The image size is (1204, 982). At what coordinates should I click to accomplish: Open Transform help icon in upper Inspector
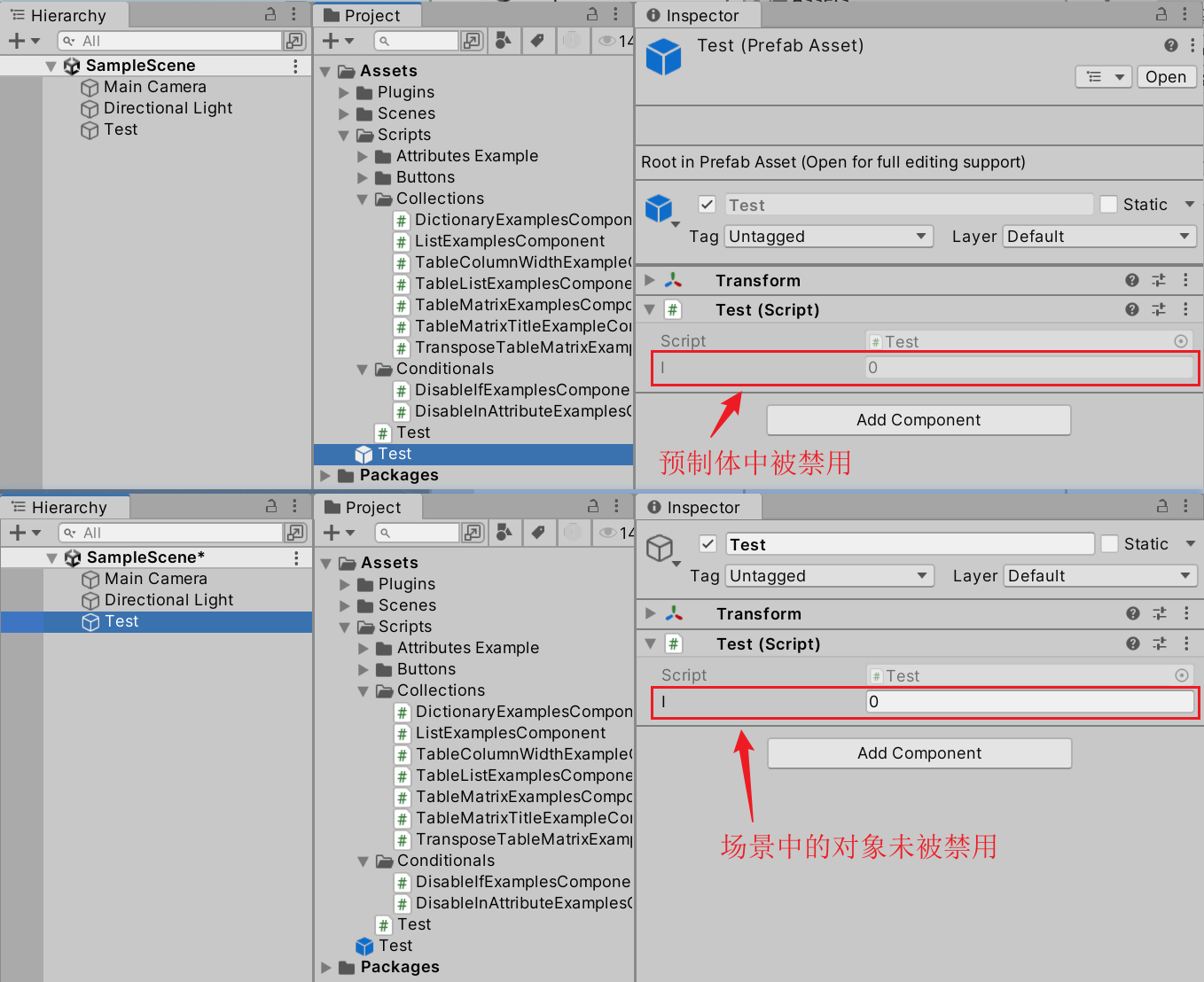pos(1132,280)
